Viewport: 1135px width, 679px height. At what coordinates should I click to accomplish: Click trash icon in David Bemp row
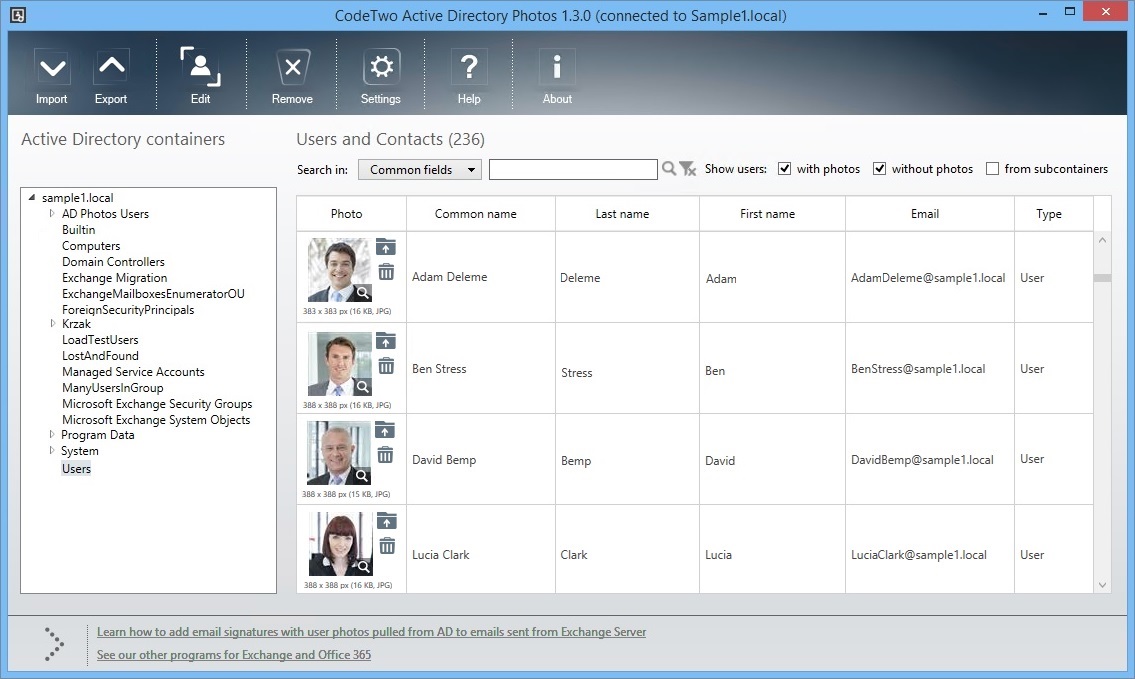point(386,455)
